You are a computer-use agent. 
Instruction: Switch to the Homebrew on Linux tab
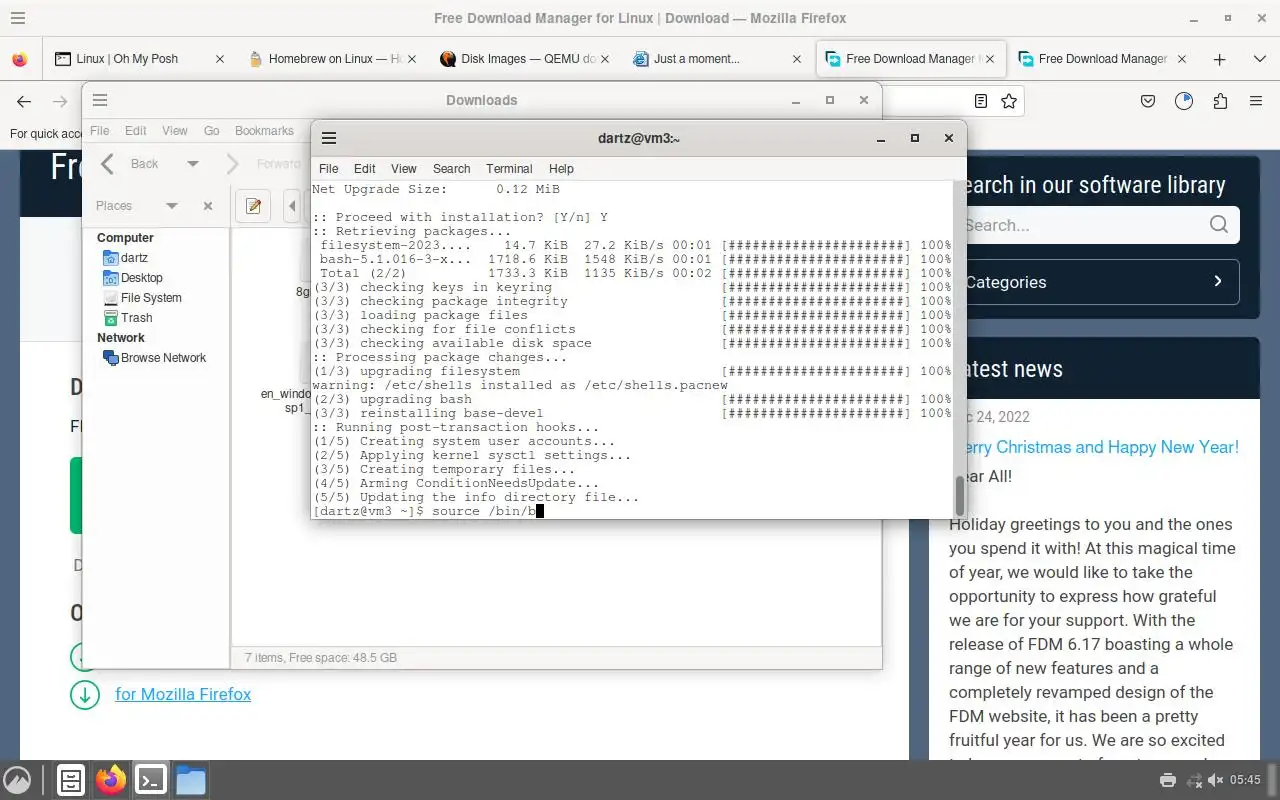(333, 59)
